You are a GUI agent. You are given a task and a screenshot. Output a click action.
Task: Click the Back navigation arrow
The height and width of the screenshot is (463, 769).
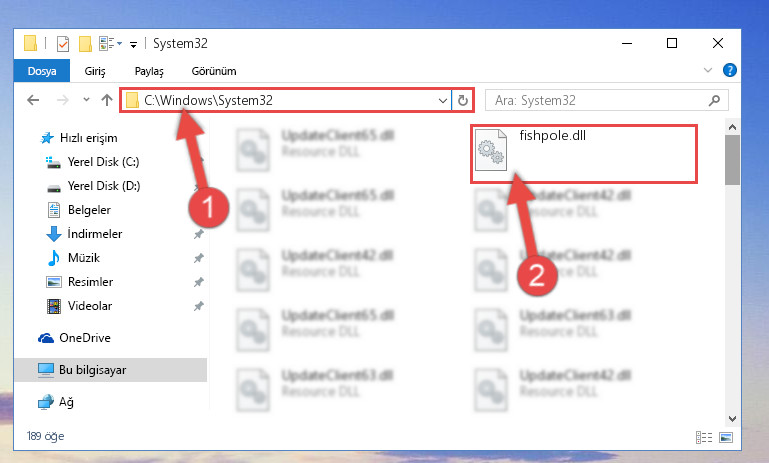33,101
